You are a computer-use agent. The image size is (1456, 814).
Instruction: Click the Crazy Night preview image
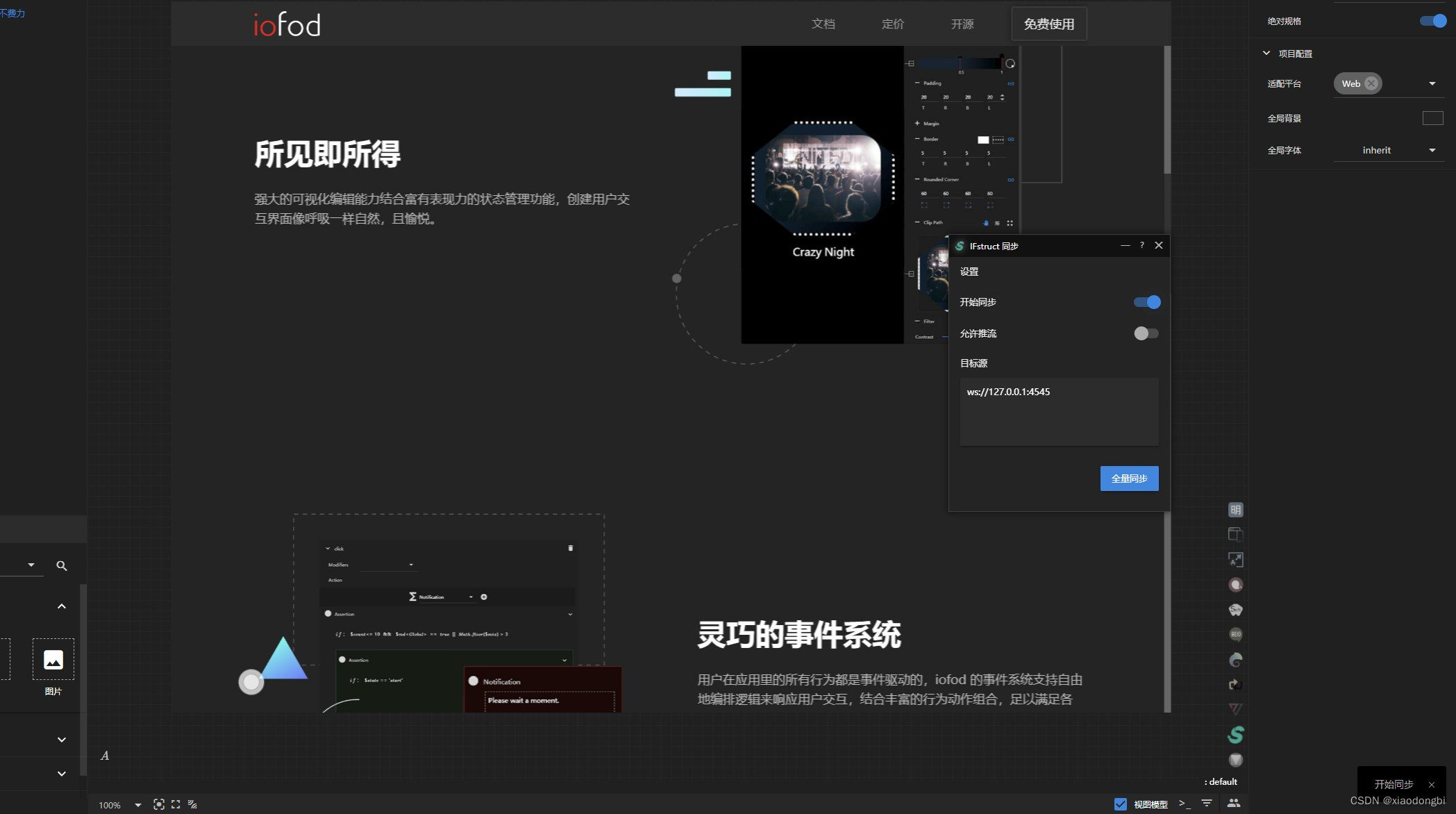[x=823, y=177]
